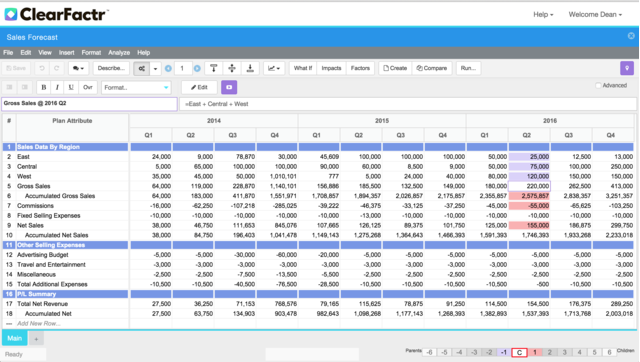
Task: Select child level 1 red swatch
Action: pos(535,352)
